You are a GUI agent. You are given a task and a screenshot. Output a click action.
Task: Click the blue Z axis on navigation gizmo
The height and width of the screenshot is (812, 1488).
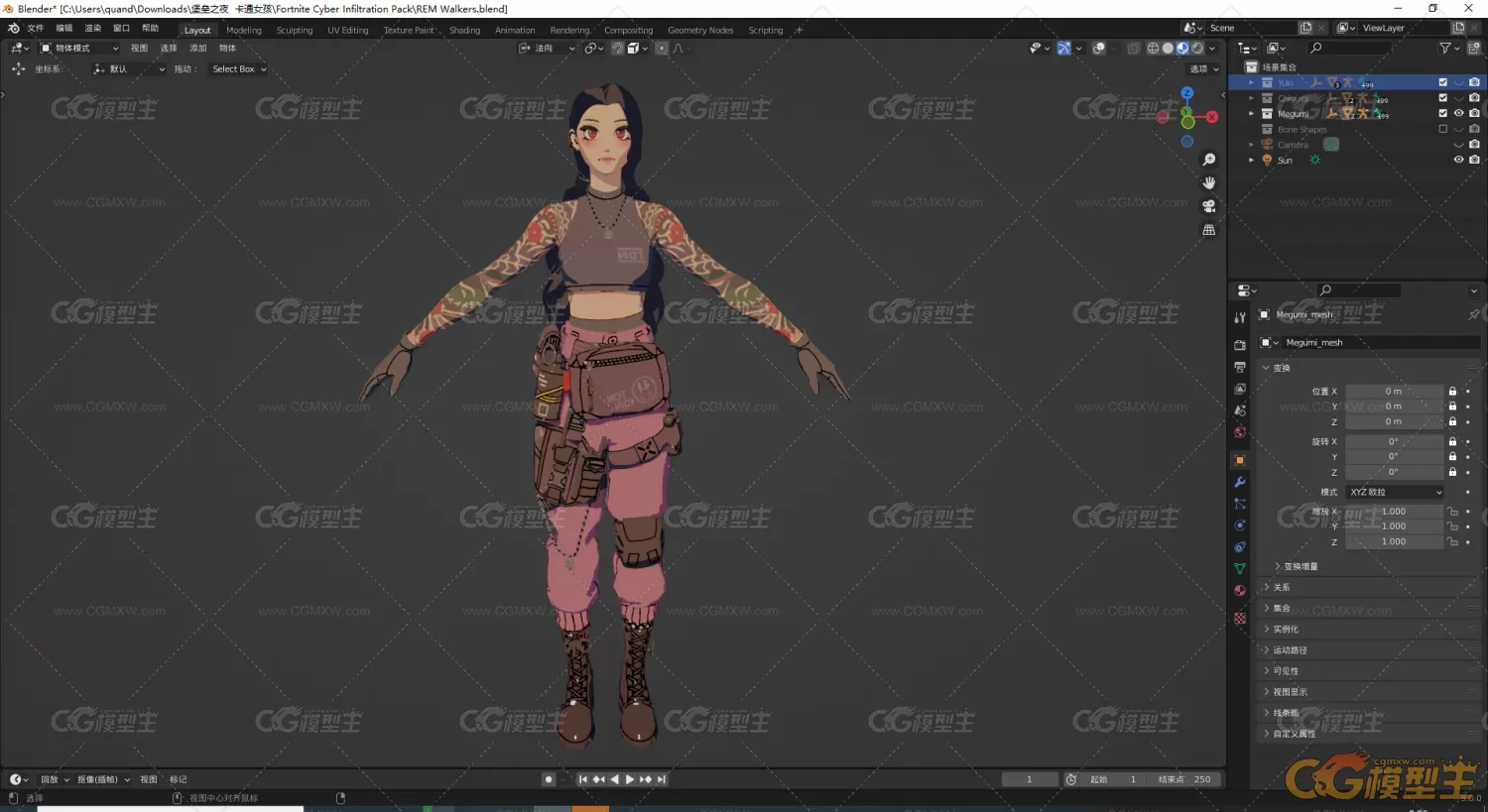point(1187,92)
